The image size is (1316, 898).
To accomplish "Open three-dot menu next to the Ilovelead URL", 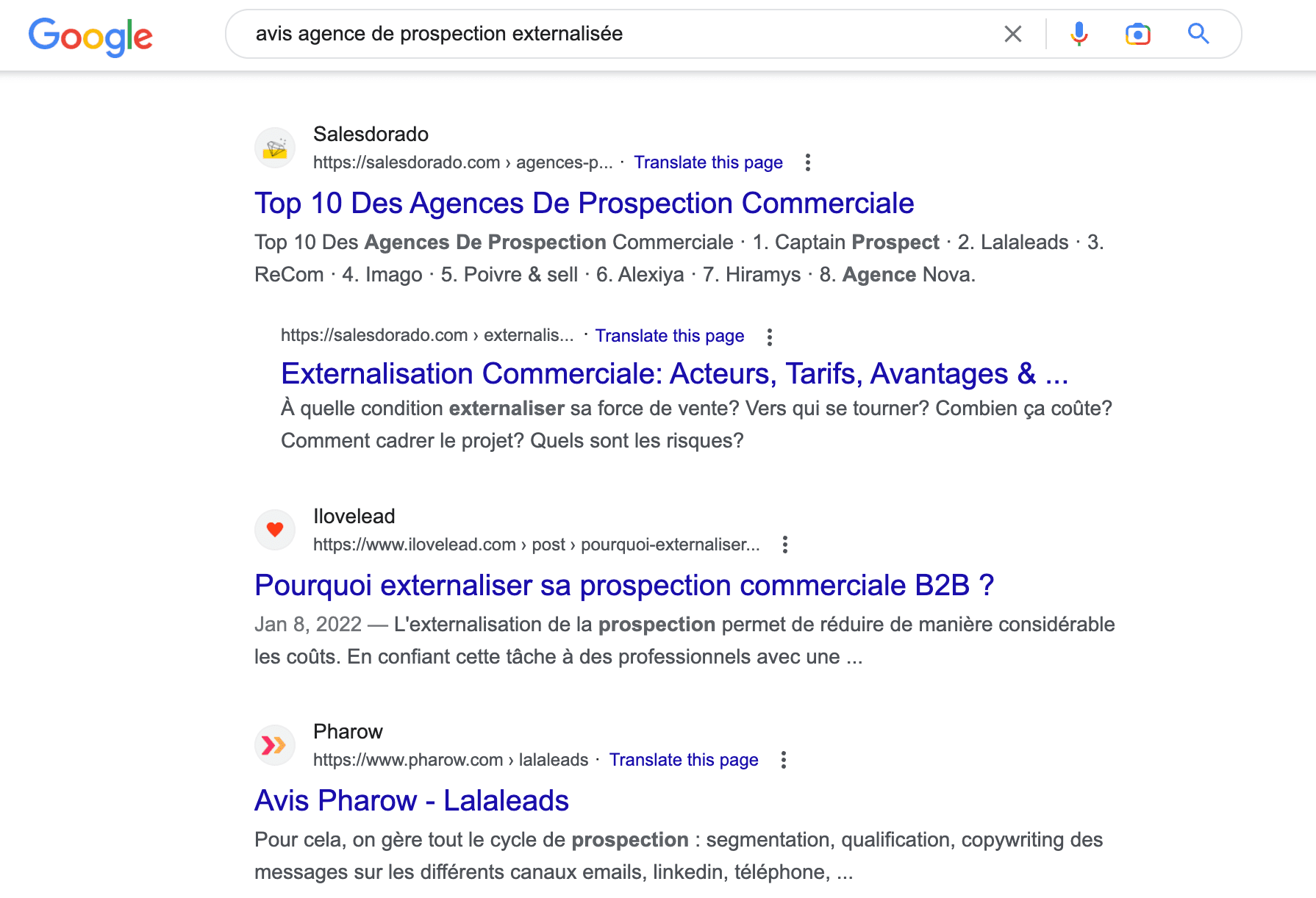I will coord(785,545).
